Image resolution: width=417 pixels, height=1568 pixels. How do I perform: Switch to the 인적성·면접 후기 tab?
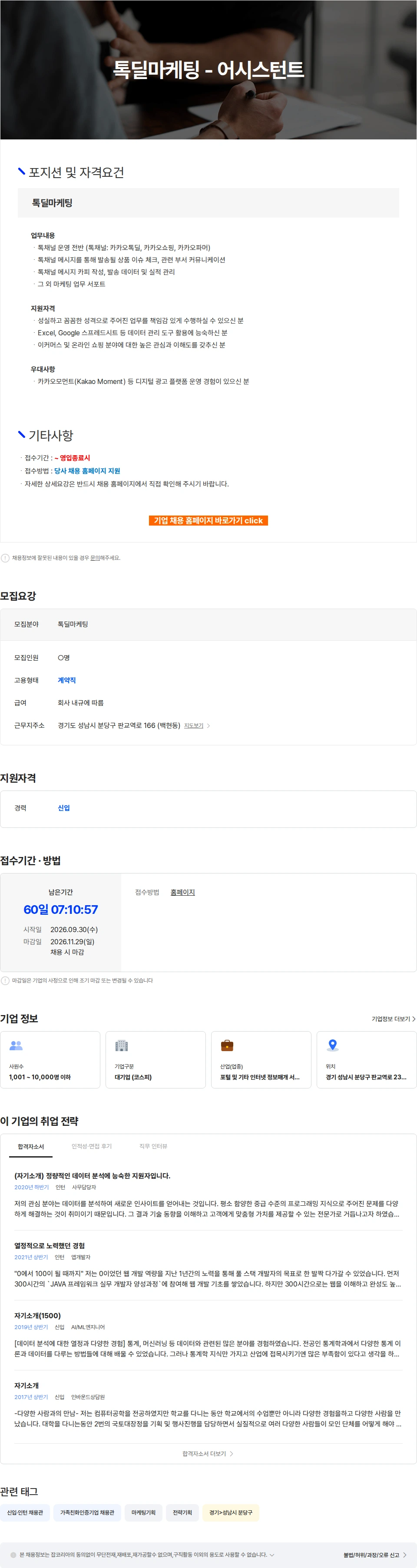point(91,1146)
